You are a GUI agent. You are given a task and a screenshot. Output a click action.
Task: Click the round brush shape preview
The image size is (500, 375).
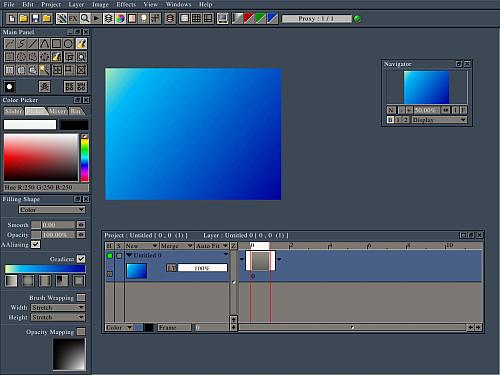[x=9, y=87]
